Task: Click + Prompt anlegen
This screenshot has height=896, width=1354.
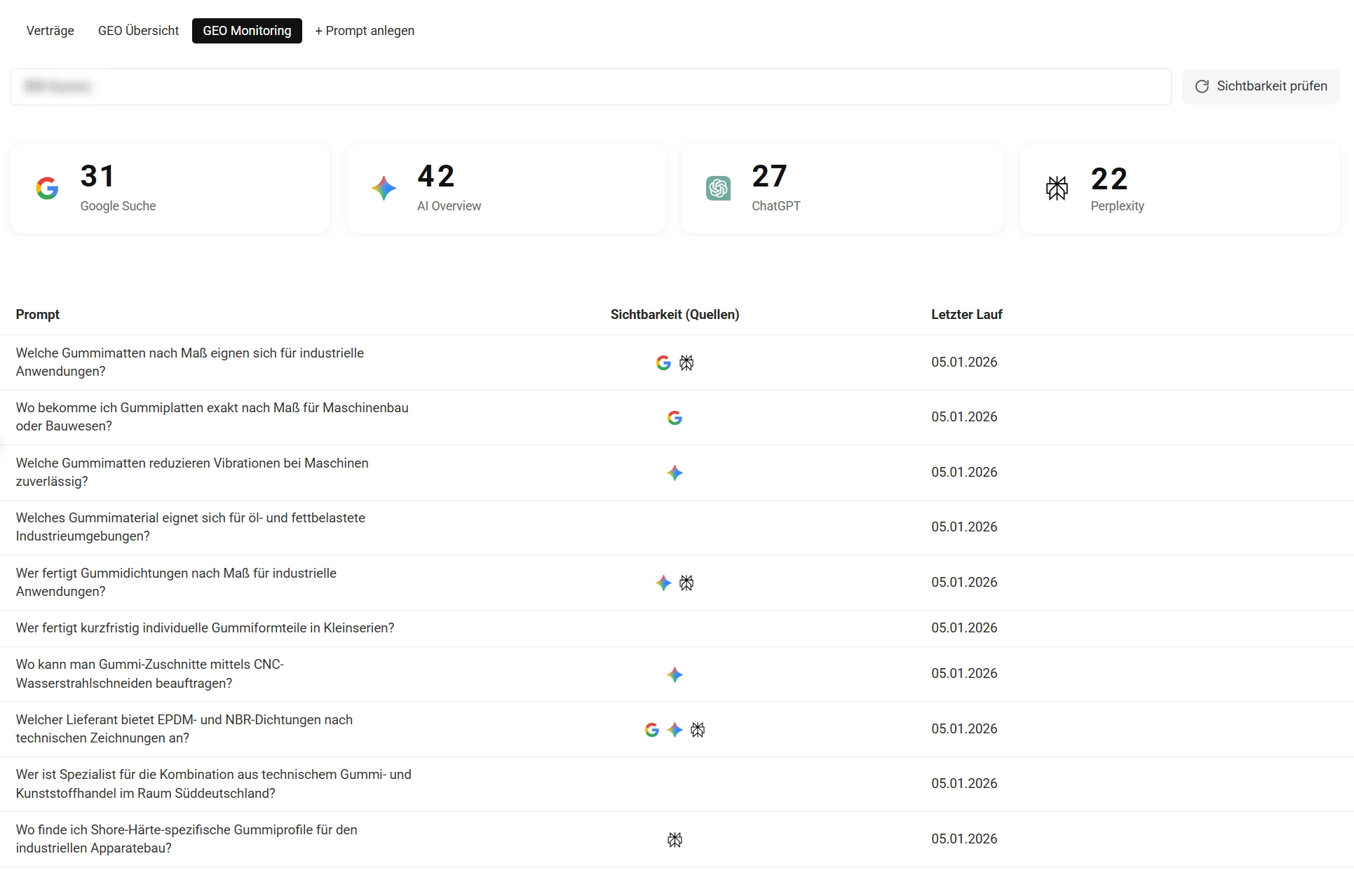Action: click(x=365, y=31)
